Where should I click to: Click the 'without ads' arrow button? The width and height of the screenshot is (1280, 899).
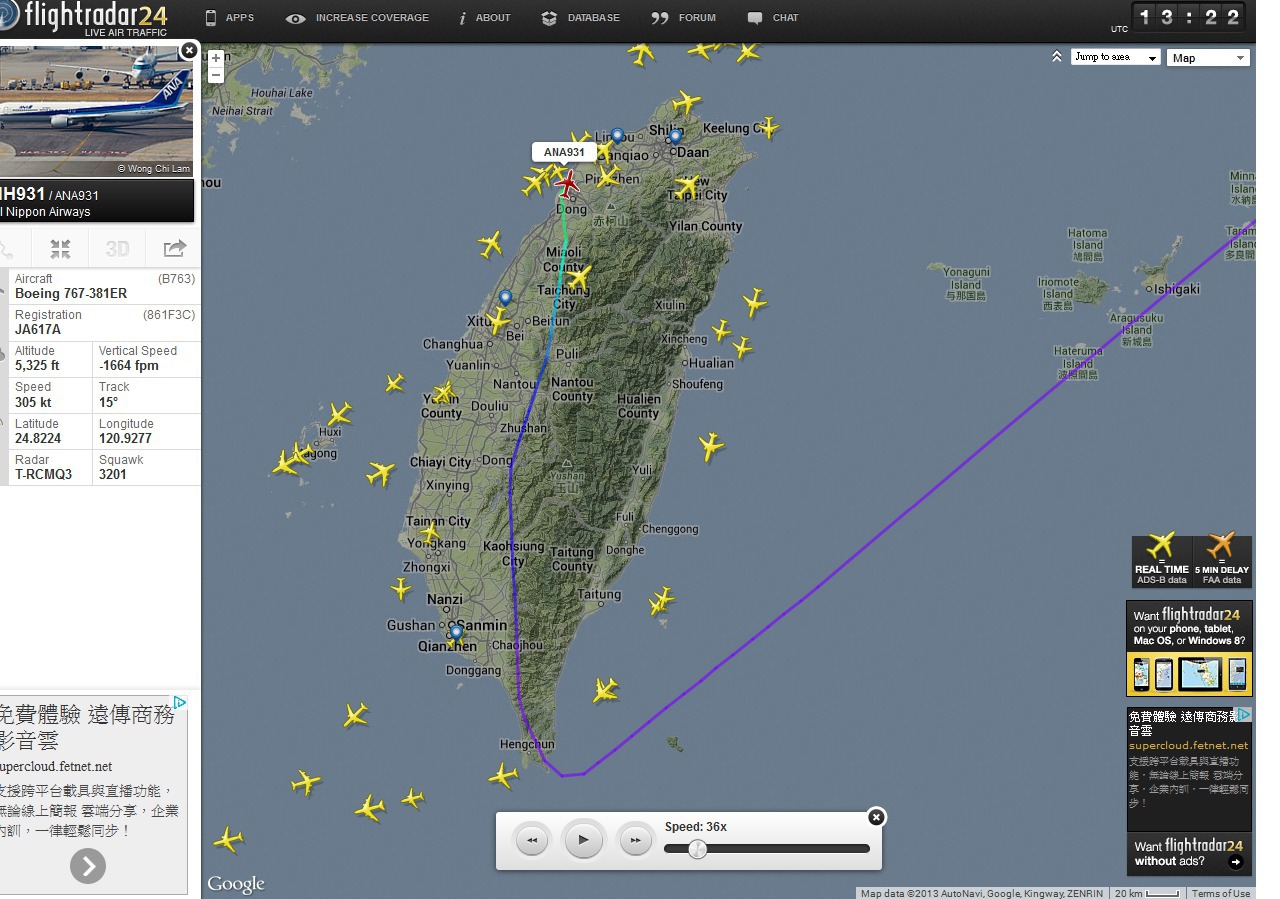1236,862
